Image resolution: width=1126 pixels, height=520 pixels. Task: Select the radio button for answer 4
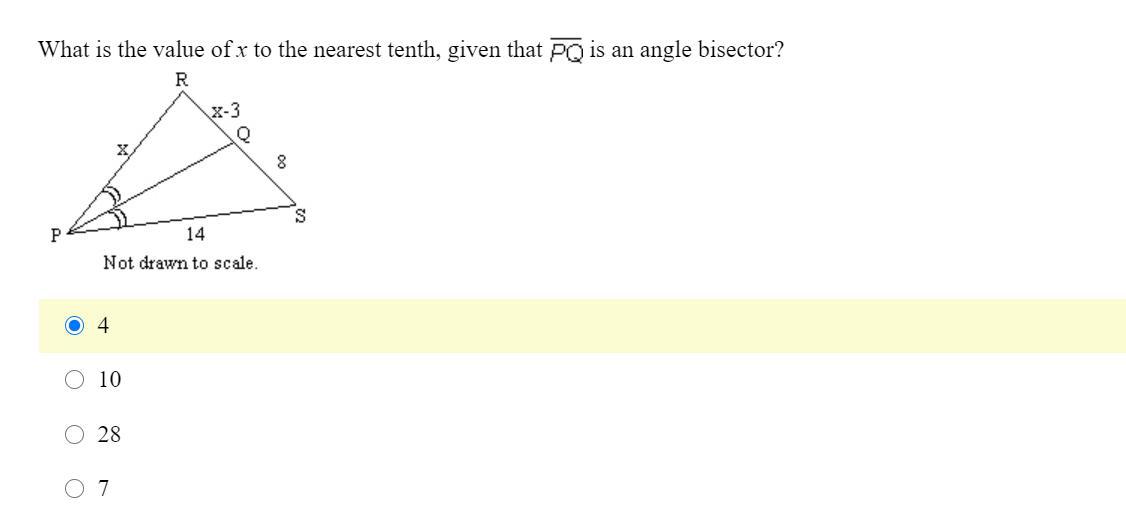pos(73,326)
